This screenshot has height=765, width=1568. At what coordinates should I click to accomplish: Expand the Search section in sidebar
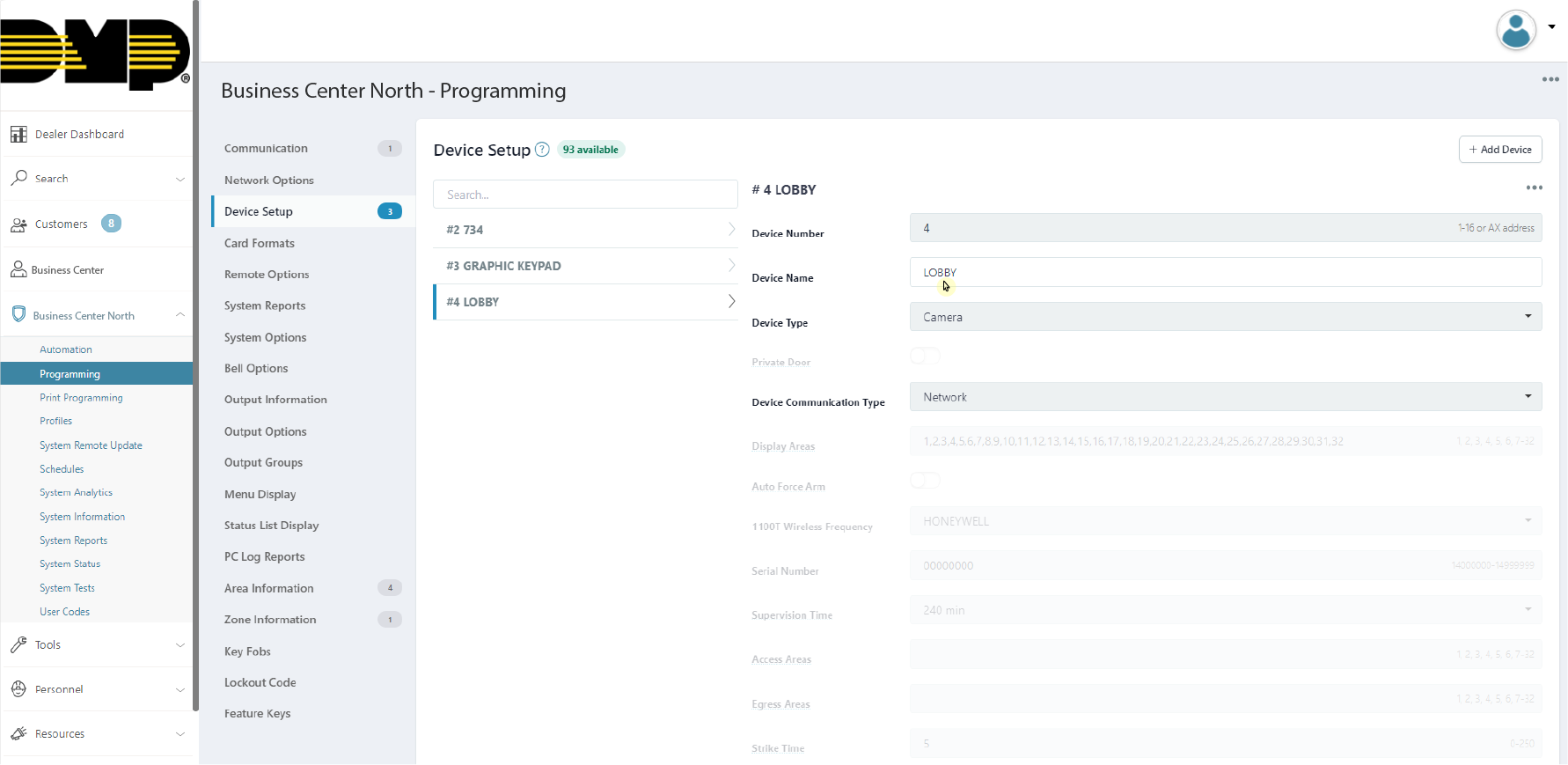pyautogui.click(x=180, y=179)
